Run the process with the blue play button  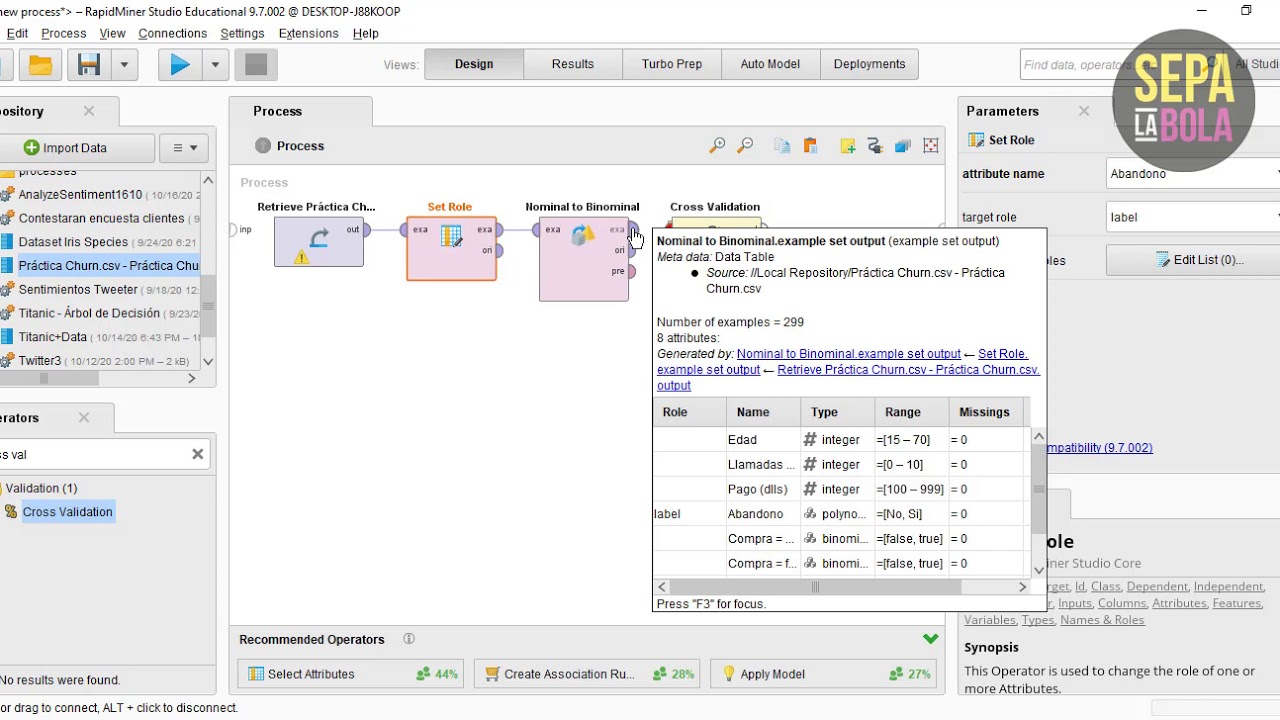click(180, 65)
